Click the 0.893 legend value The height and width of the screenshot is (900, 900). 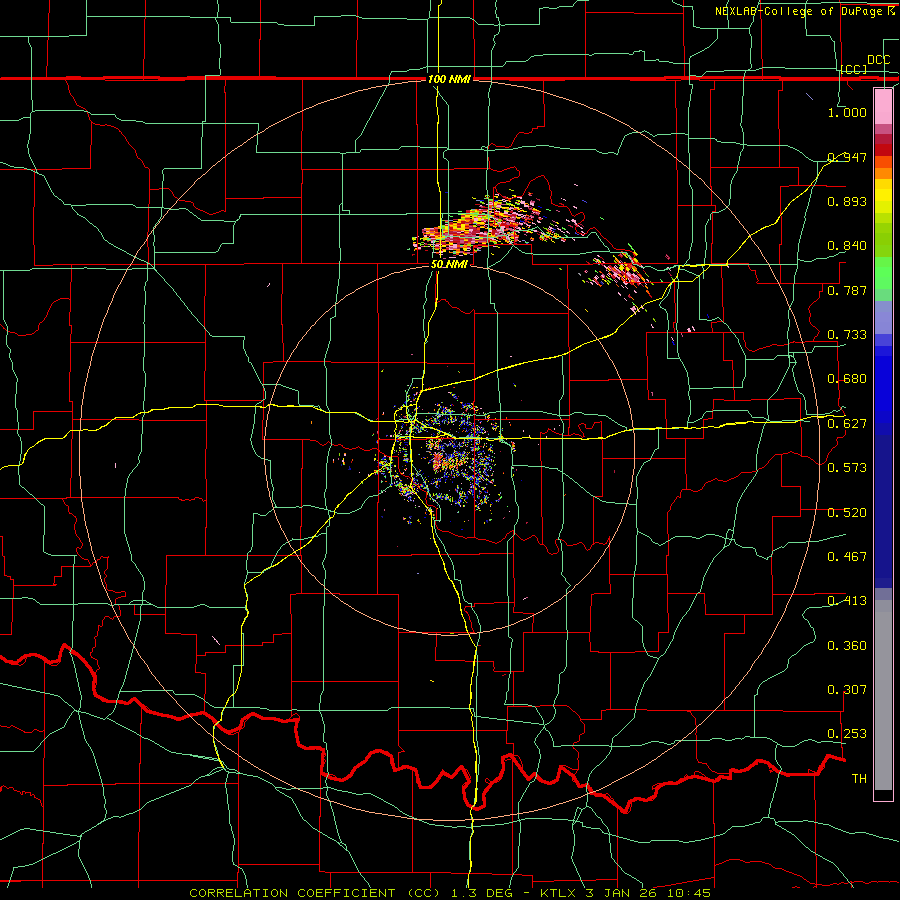pyautogui.click(x=847, y=201)
